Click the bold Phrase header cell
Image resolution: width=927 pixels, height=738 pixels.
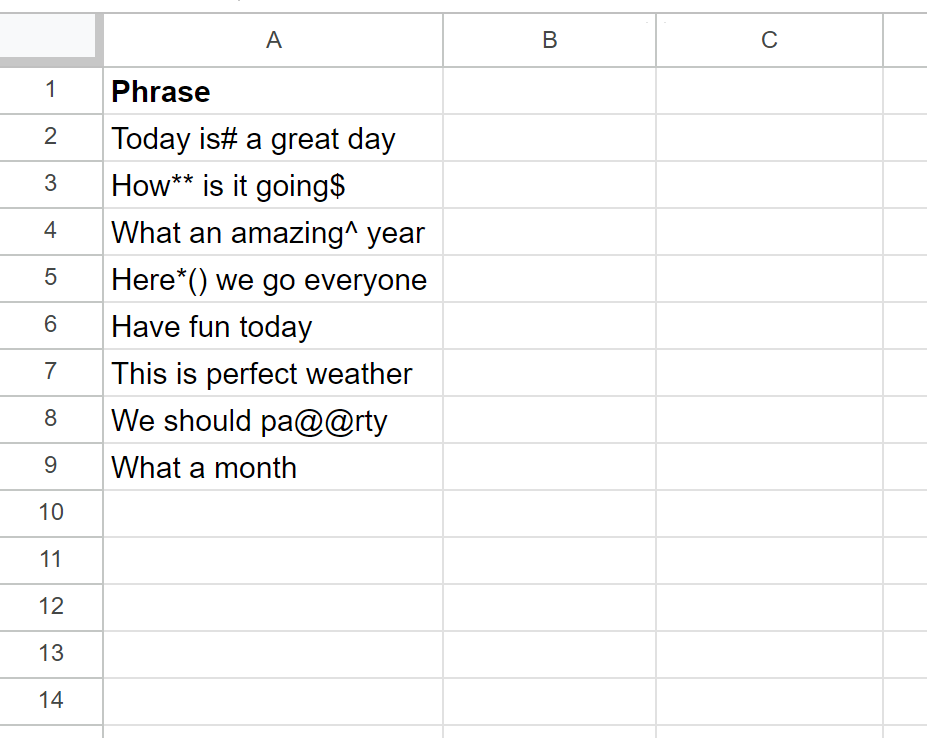pyautogui.click(x=273, y=90)
